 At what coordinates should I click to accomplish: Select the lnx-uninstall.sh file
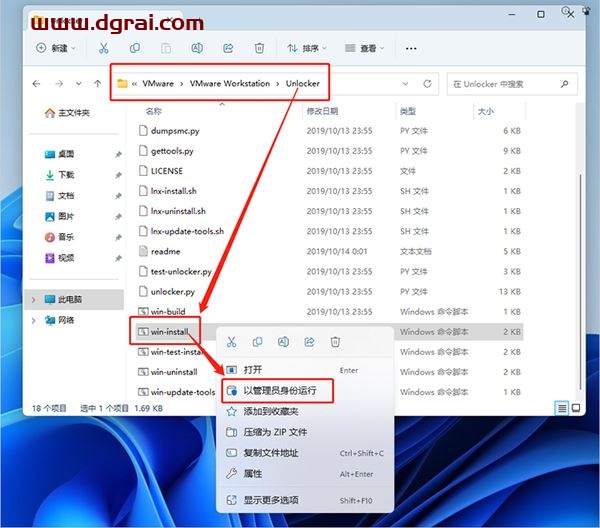click(172, 211)
